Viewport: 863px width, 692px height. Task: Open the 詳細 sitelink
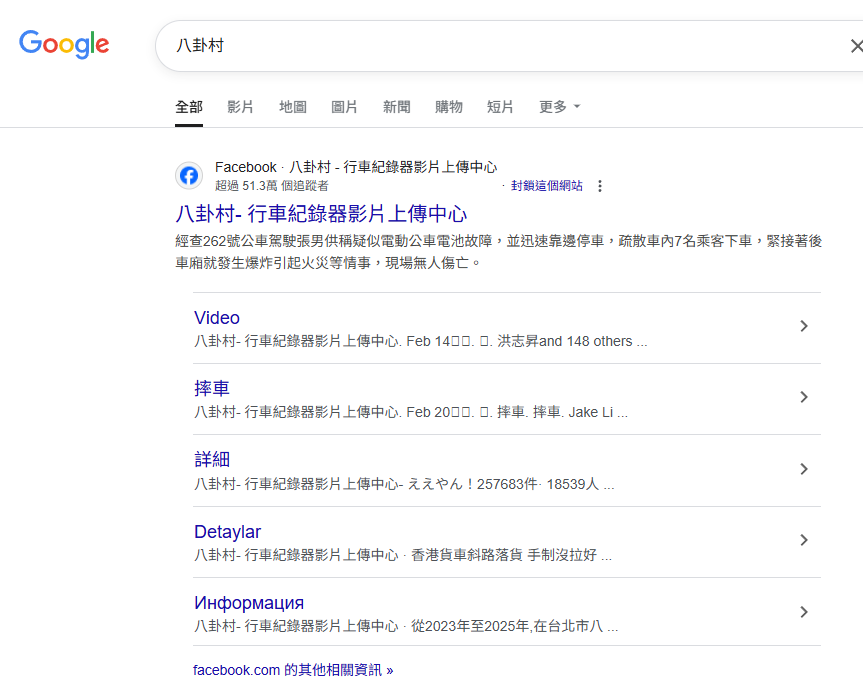[x=212, y=460]
